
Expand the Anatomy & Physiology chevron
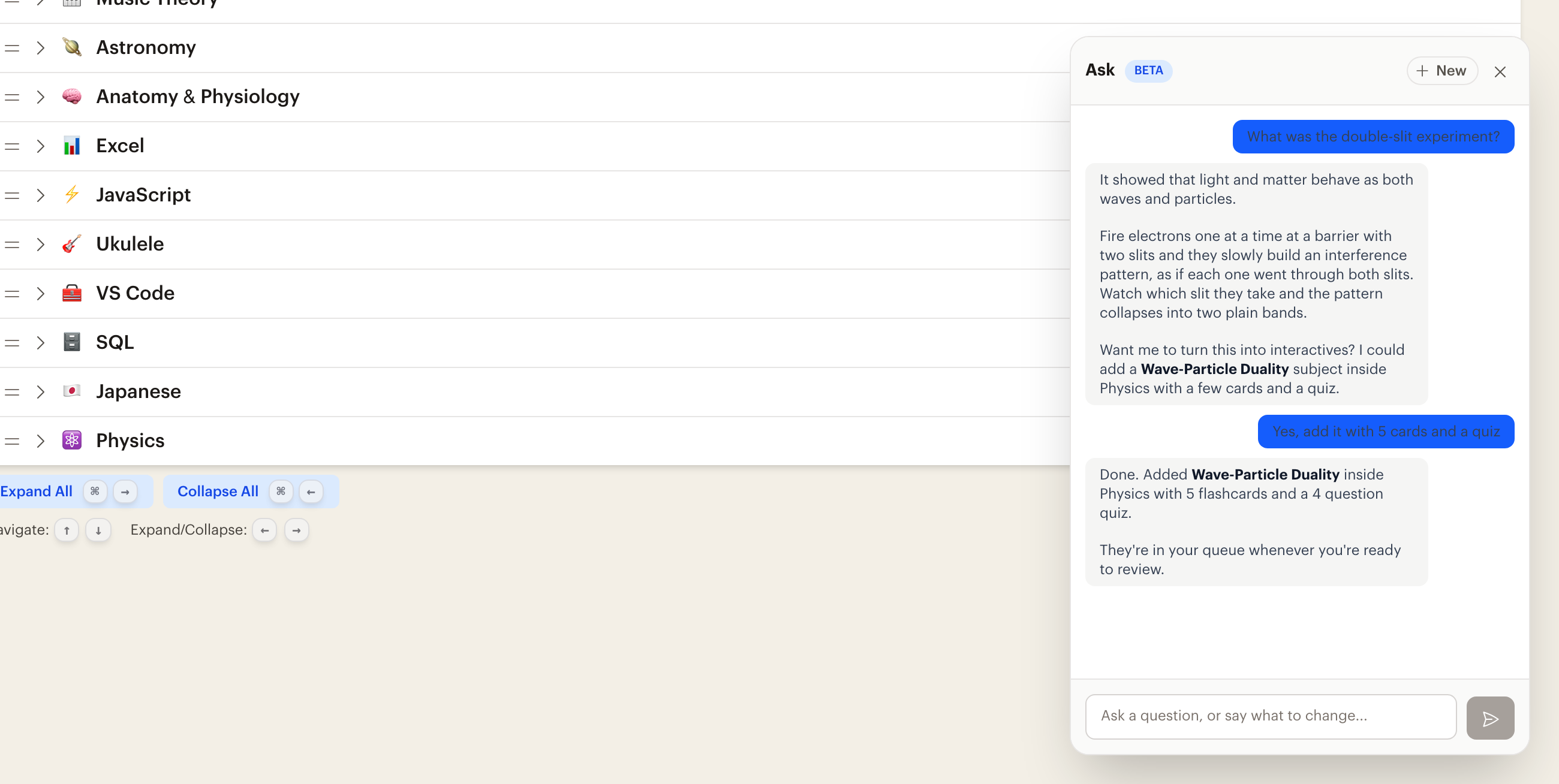click(x=41, y=97)
